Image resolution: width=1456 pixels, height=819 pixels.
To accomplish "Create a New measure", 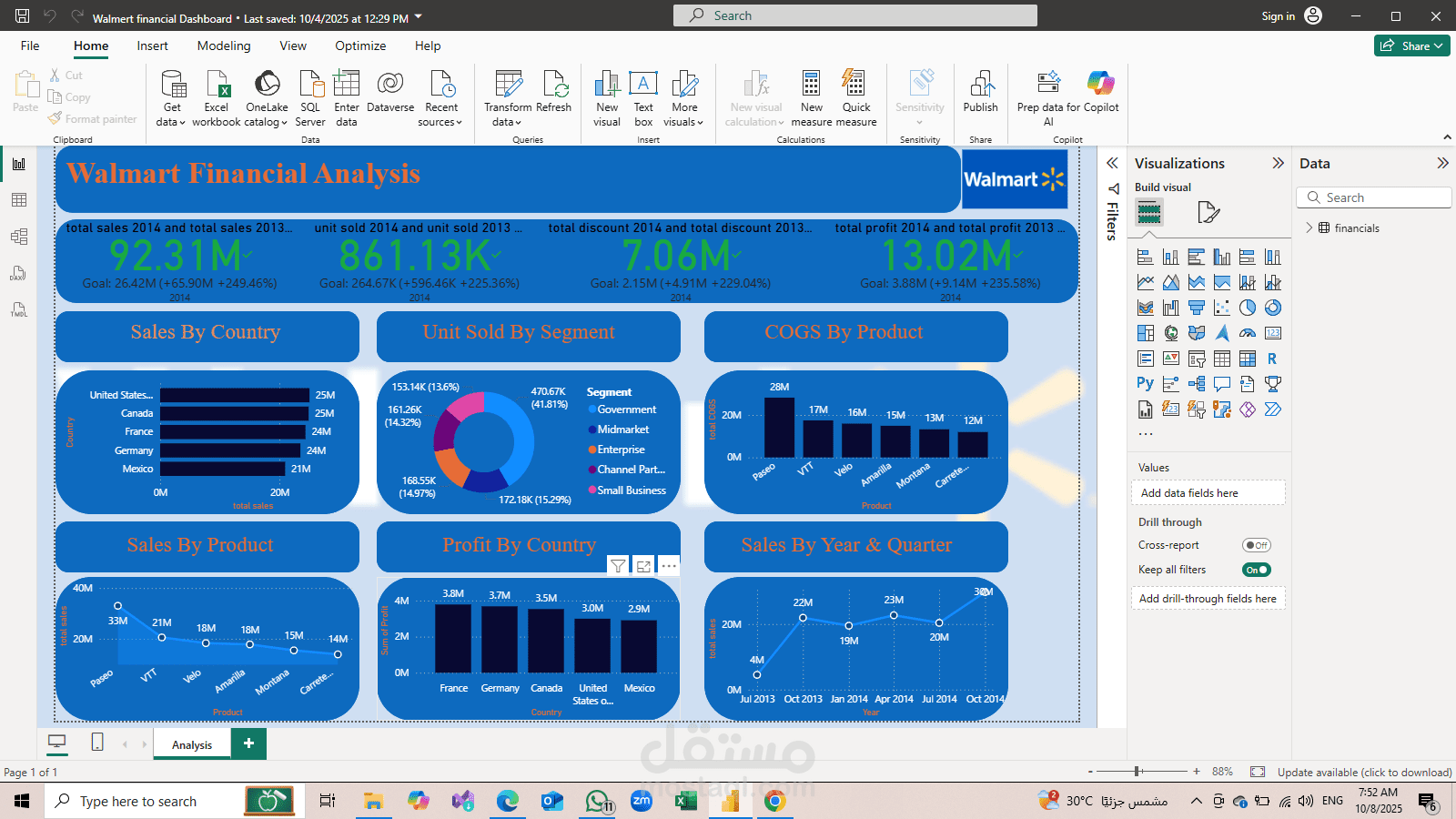I will pos(812,98).
